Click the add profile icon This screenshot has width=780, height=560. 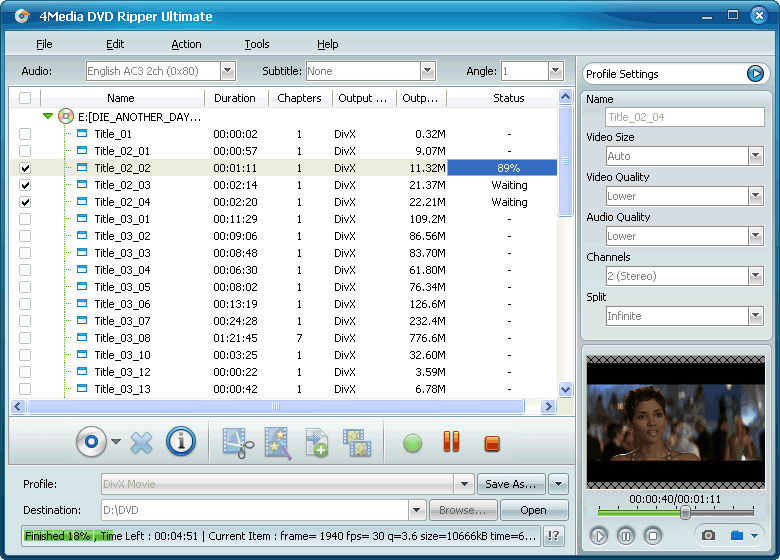[x=317, y=442]
